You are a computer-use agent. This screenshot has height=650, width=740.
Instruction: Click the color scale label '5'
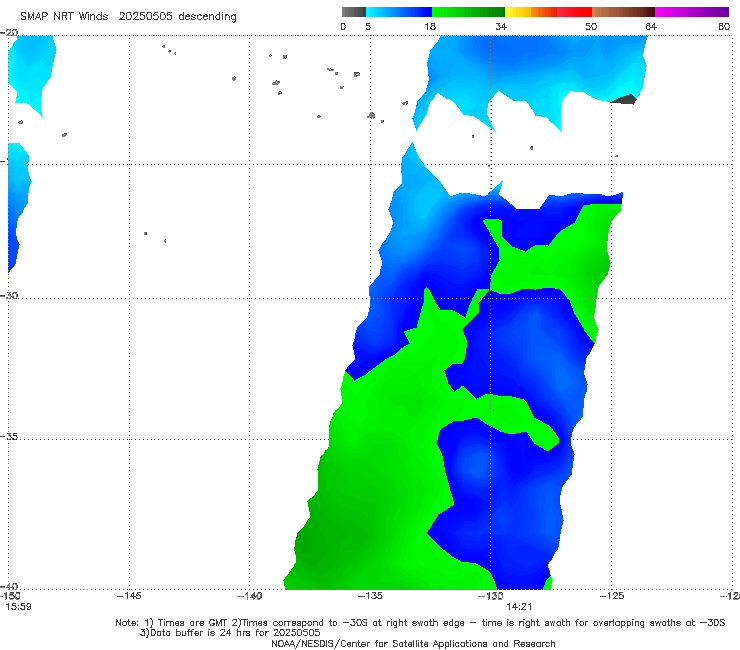coord(368,26)
